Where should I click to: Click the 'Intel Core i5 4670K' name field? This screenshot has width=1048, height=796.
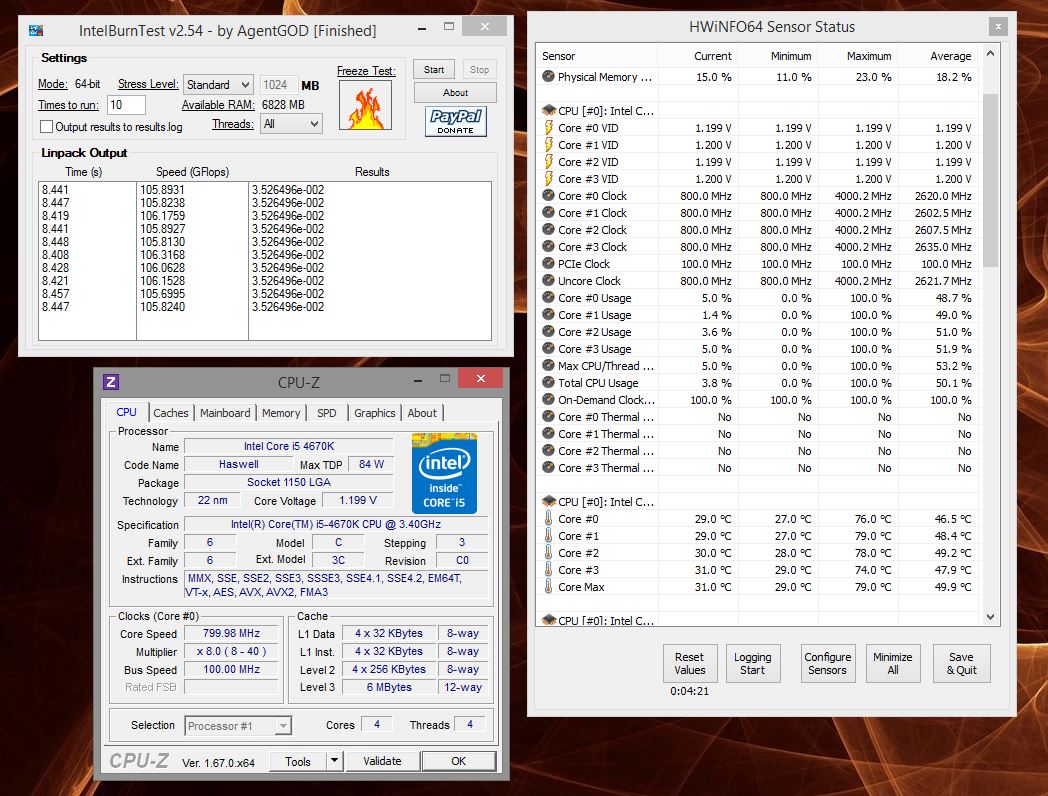[x=289, y=446]
